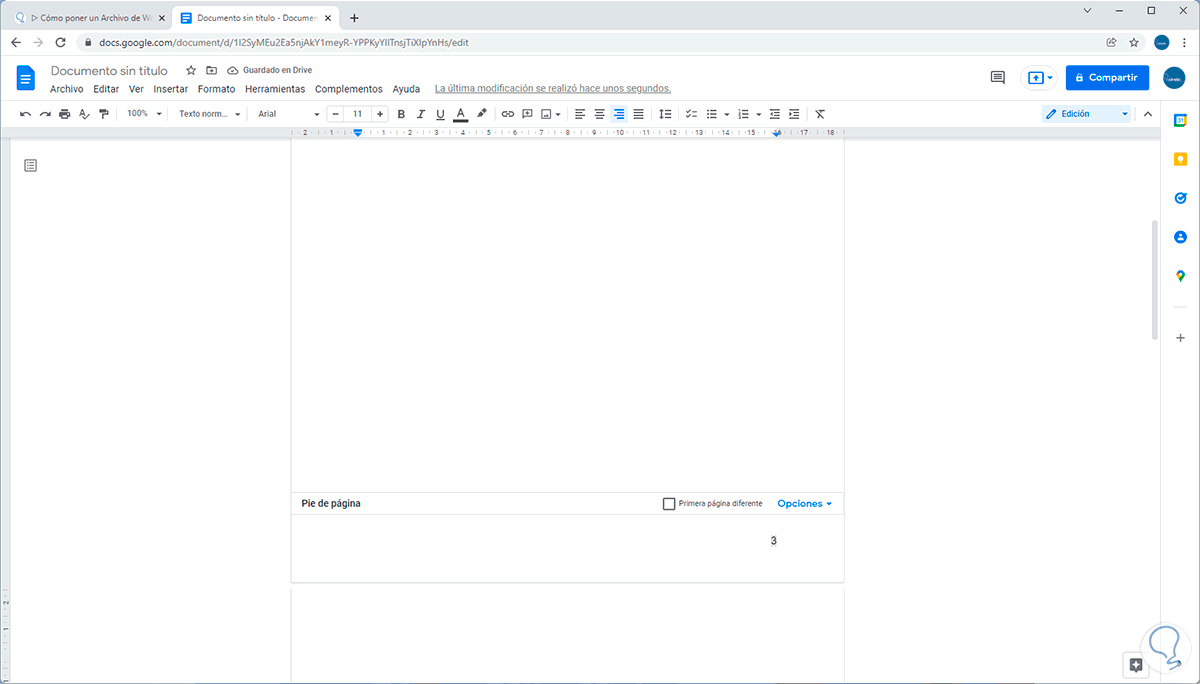
Task: Align text to the left
Action: pos(580,114)
